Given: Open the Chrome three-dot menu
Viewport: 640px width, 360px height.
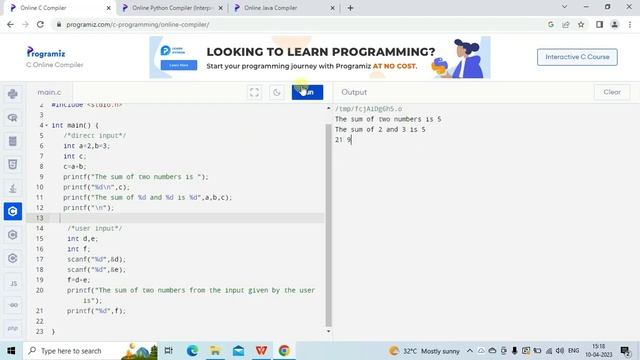Looking at the screenshot, I should tap(630, 24).
